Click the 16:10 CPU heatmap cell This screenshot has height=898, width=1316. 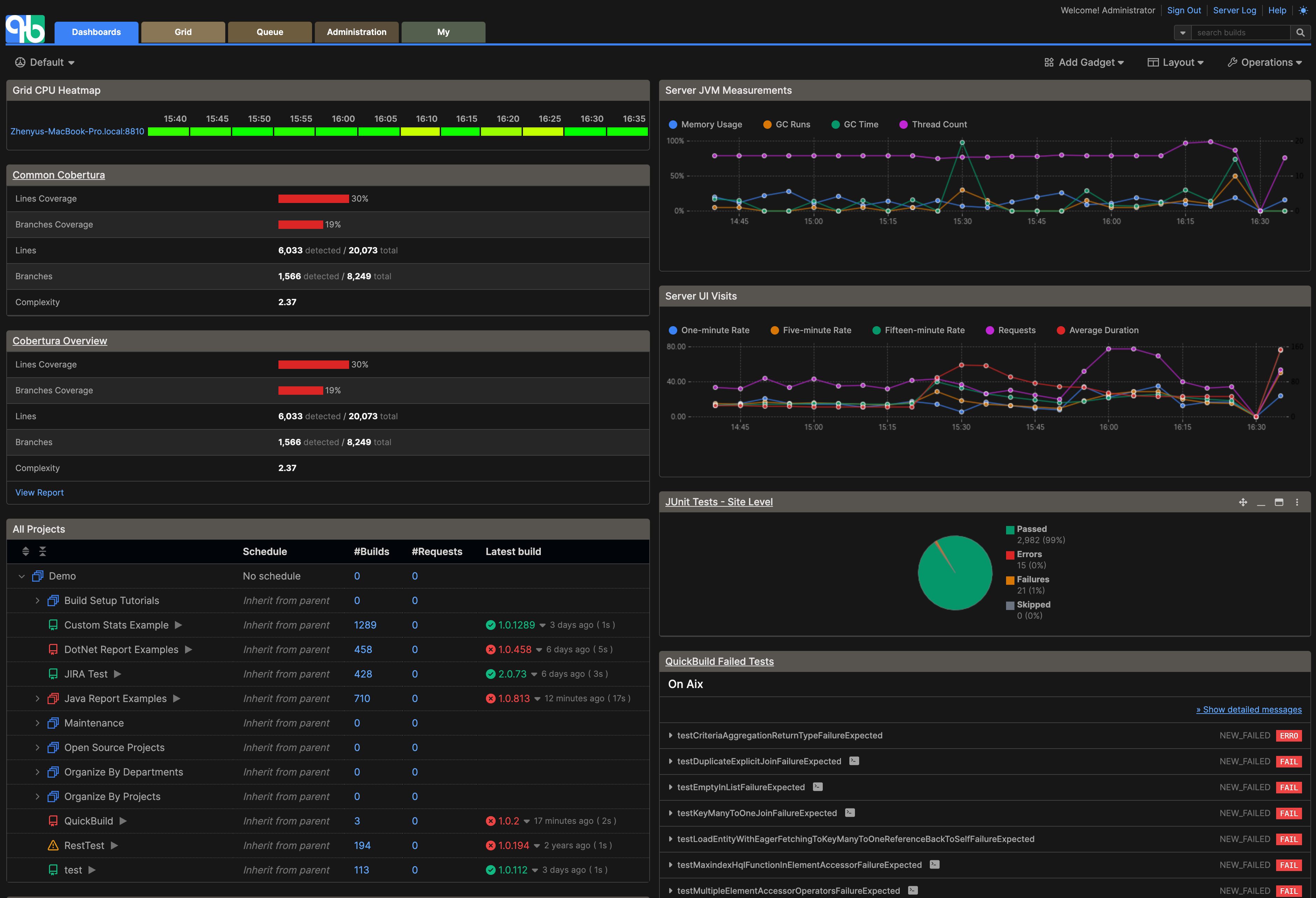pyautogui.click(x=420, y=132)
